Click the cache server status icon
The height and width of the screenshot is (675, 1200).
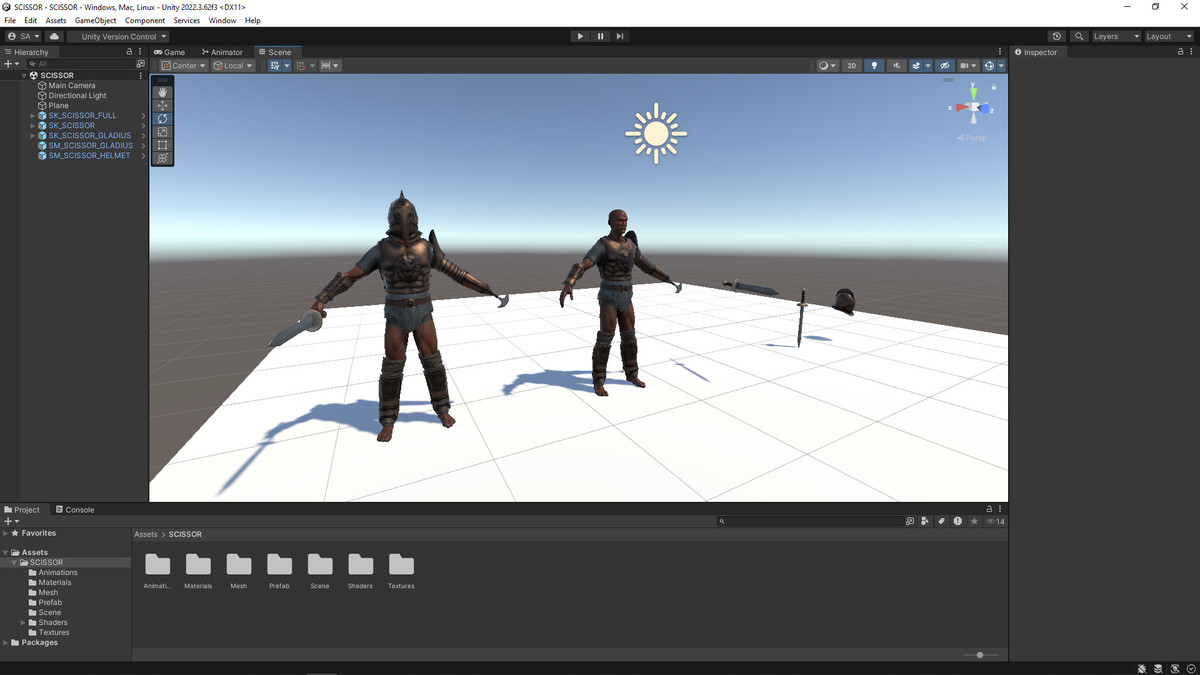tap(1158, 668)
